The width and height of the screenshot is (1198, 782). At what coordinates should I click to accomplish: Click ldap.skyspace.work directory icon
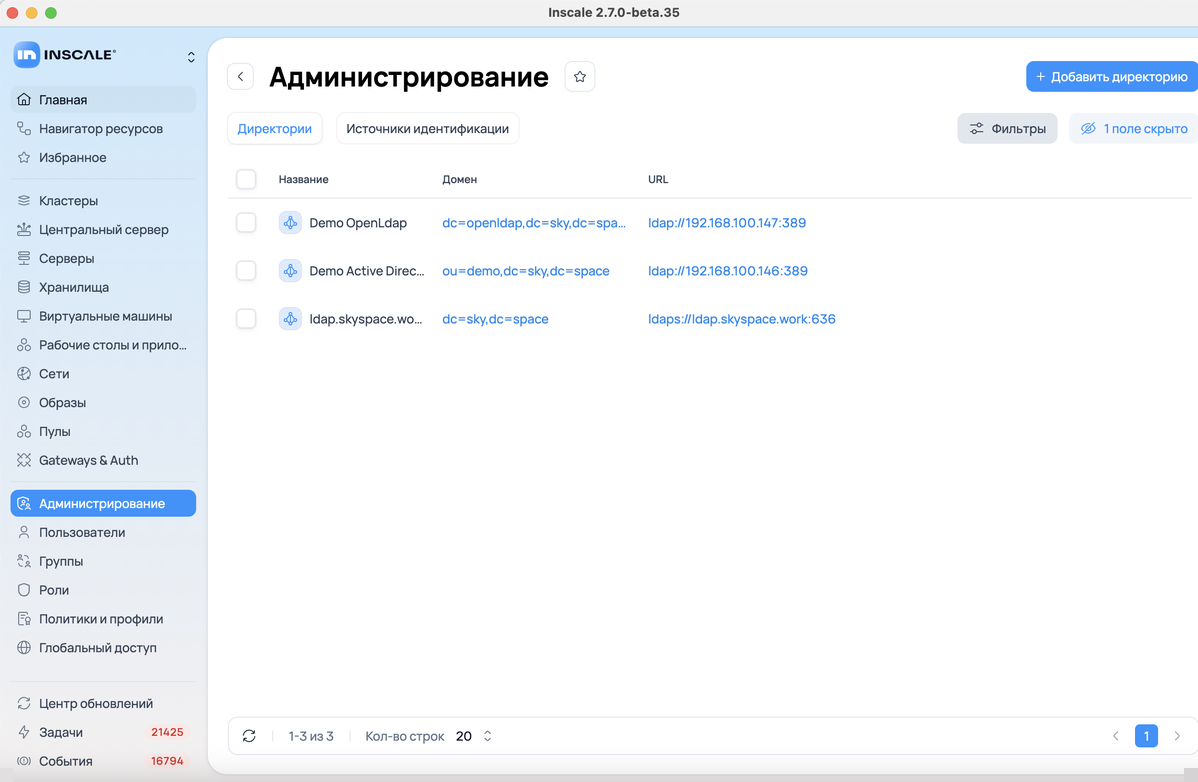coord(290,319)
